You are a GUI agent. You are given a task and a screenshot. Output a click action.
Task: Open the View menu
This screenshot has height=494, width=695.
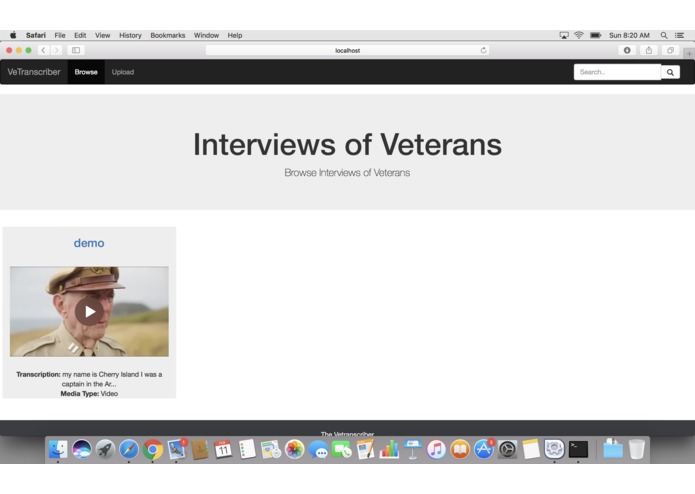102,35
